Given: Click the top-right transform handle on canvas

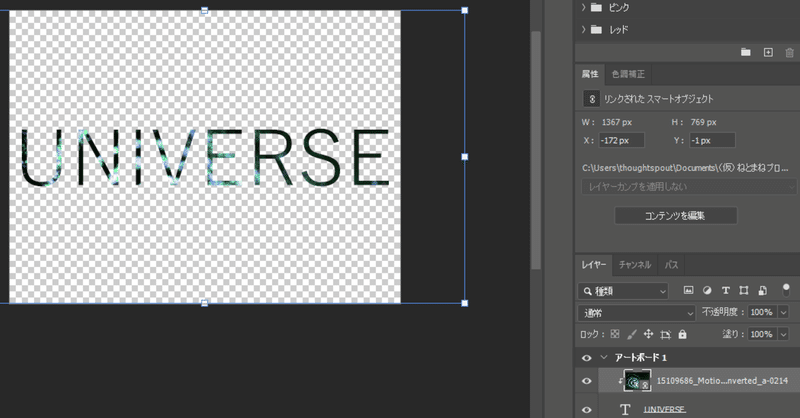Looking at the screenshot, I should [x=465, y=10].
